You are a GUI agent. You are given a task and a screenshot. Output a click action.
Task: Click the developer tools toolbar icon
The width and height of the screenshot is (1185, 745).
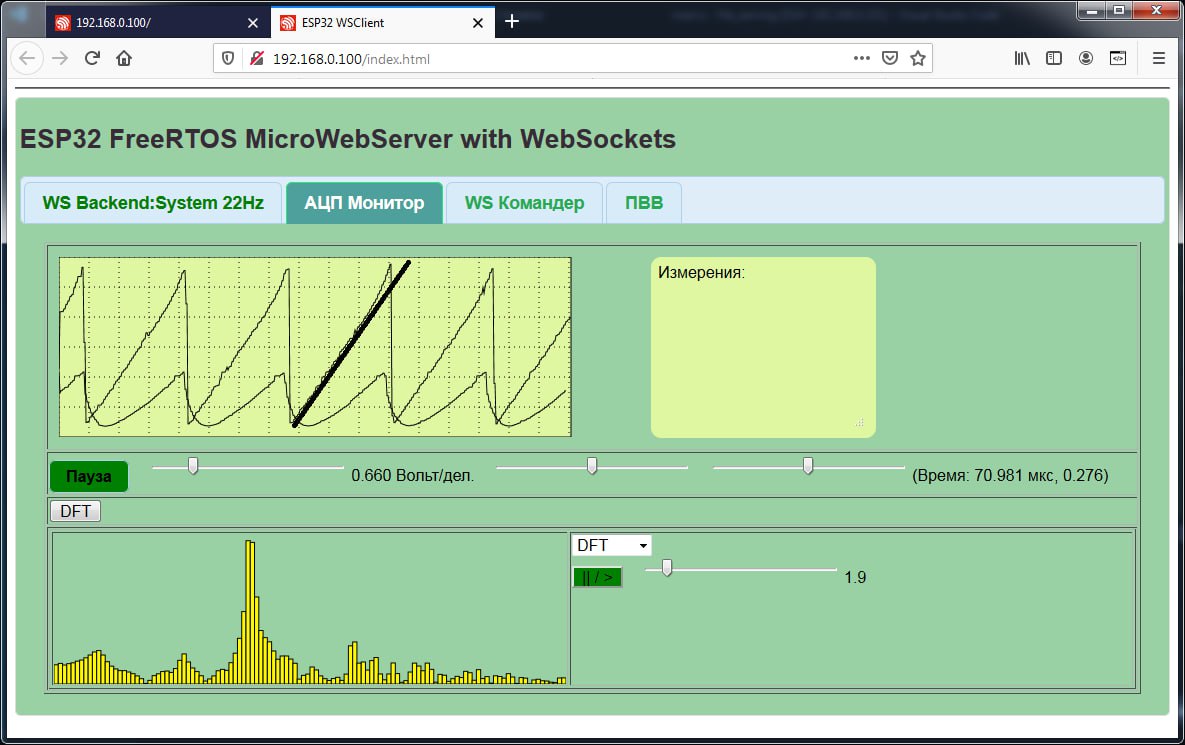tap(1118, 58)
